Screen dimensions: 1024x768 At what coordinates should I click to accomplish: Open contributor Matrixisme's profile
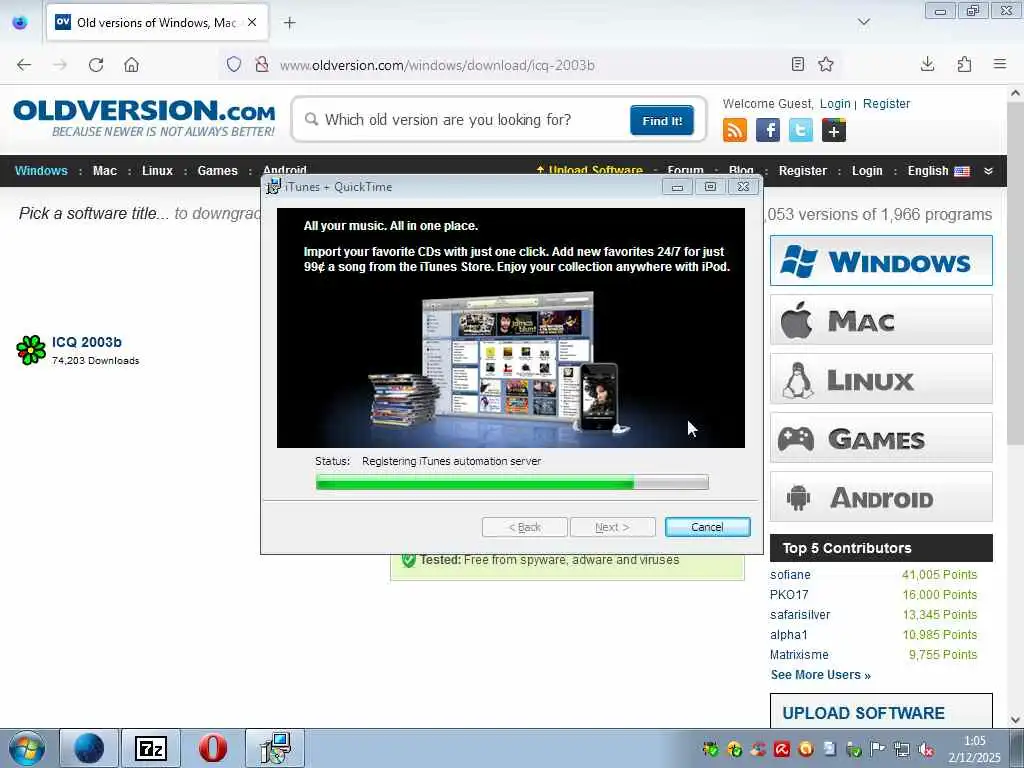pos(799,654)
